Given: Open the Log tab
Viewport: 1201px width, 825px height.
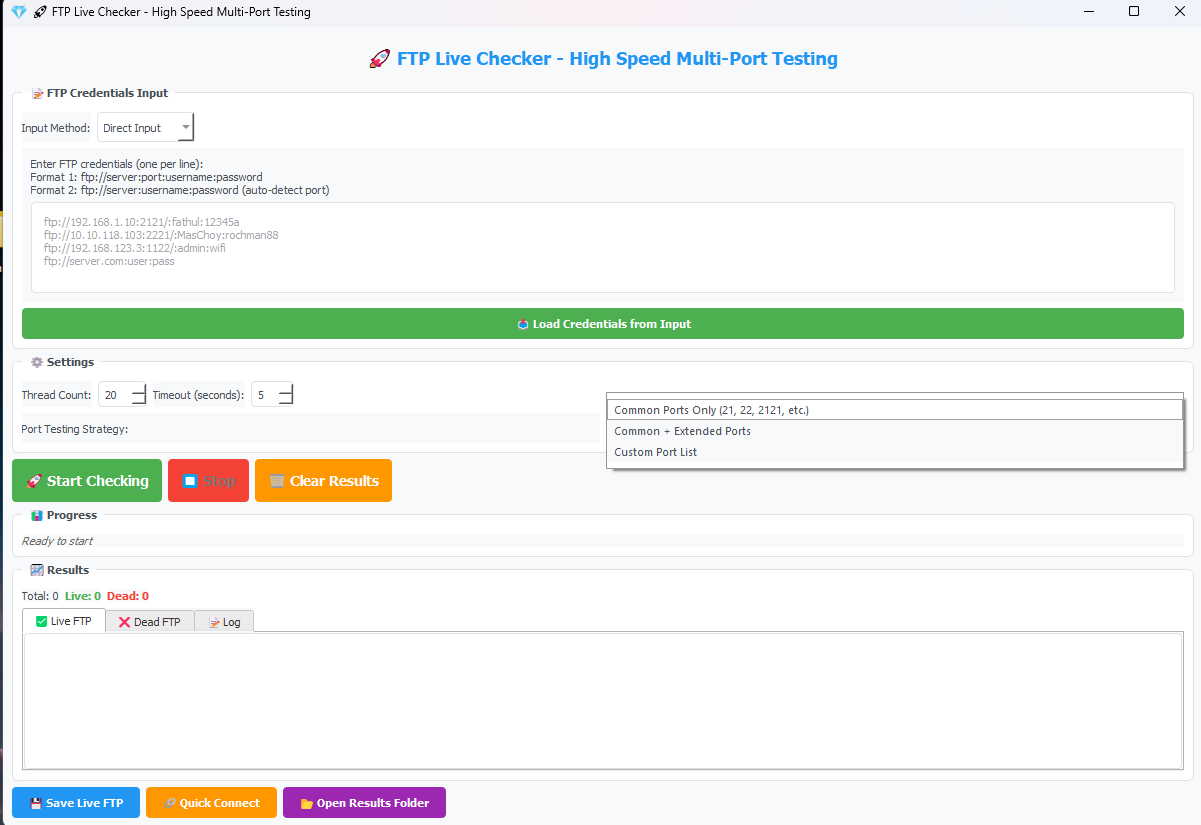Looking at the screenshot, I should (224, 622).
